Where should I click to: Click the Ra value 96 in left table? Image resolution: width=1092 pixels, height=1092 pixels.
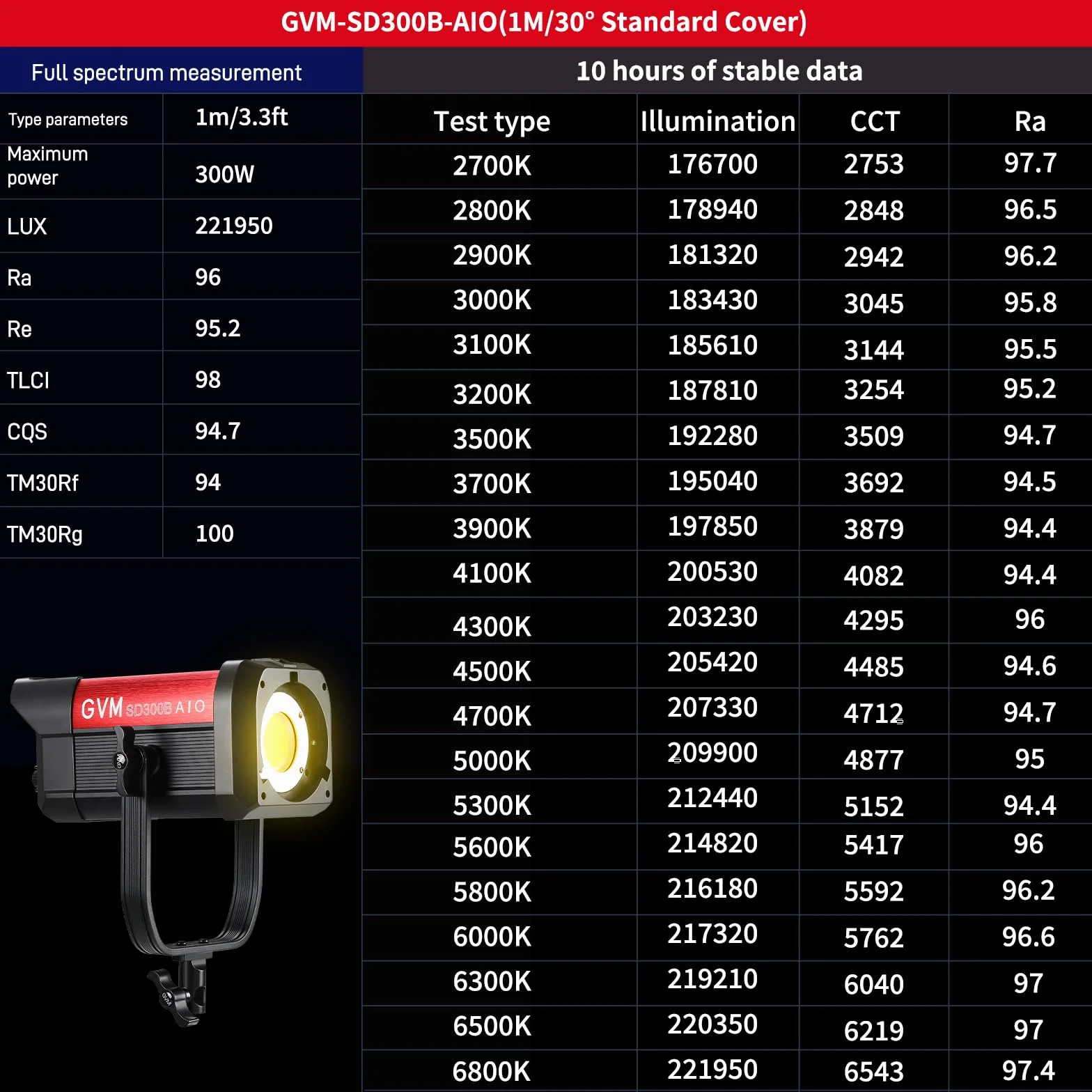coord(208,277)
